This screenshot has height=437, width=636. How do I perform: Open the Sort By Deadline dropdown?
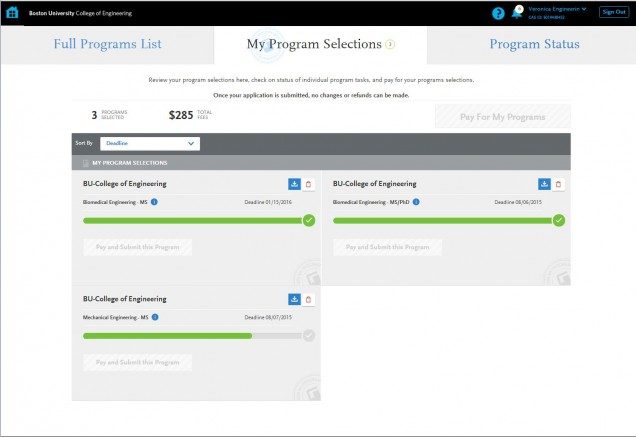[149, 143]
